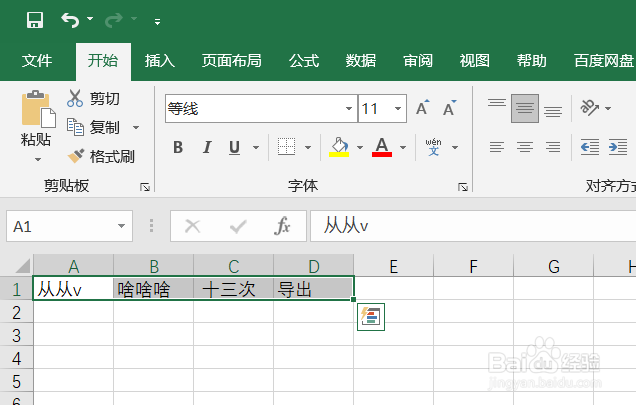Select cell B1 containing 啥啥啥
The image size is (636, 405).
point(153,289)
